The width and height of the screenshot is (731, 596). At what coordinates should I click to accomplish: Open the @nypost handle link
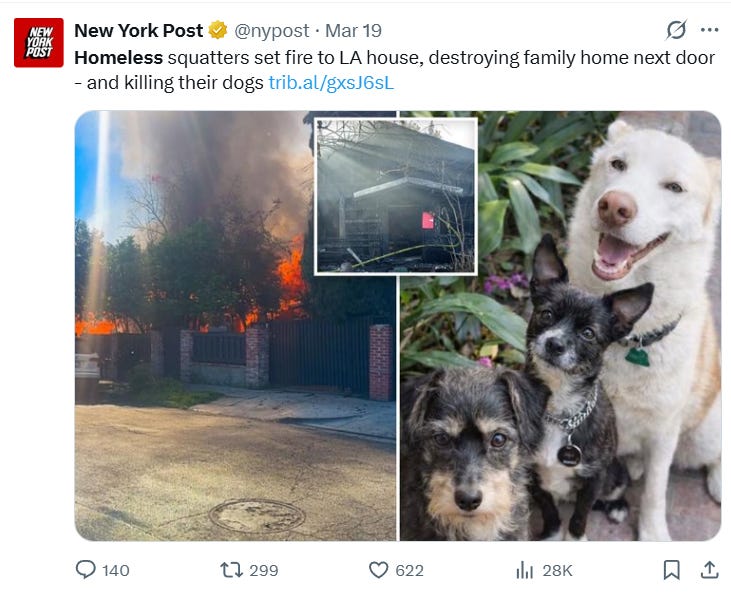(x=271, y=31)
